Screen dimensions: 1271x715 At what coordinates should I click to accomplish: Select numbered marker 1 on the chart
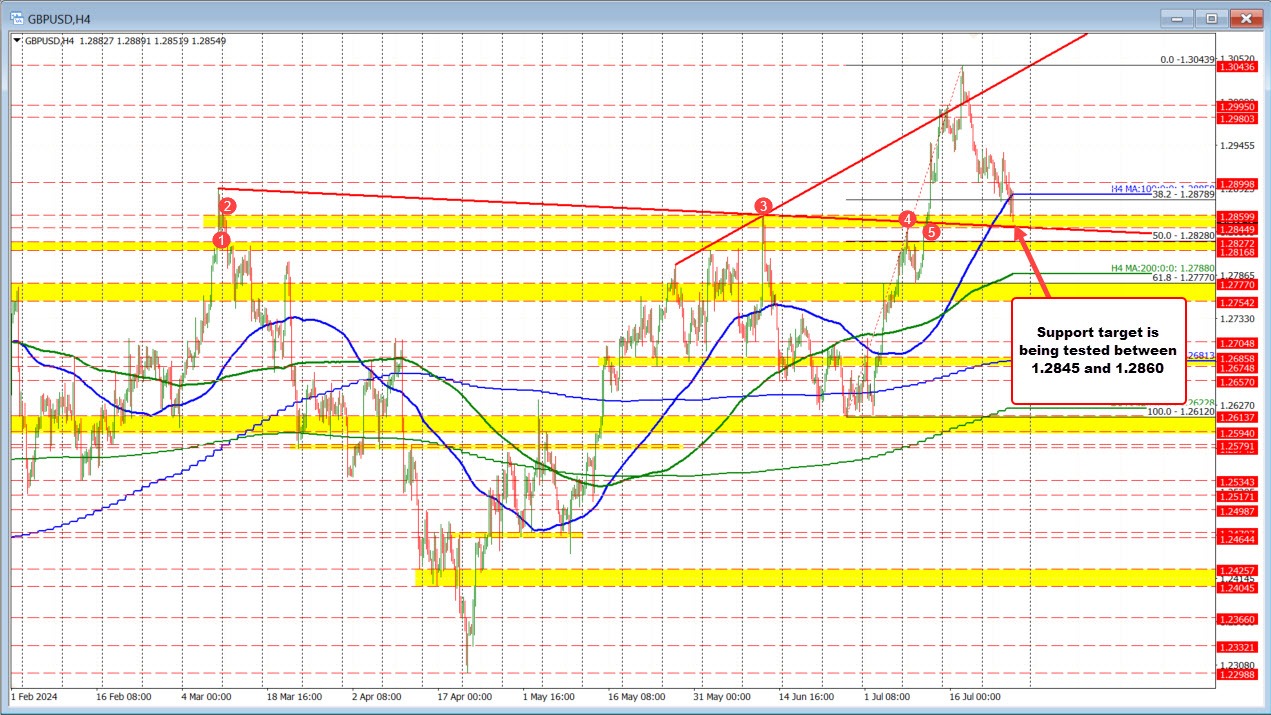(221, 239)
